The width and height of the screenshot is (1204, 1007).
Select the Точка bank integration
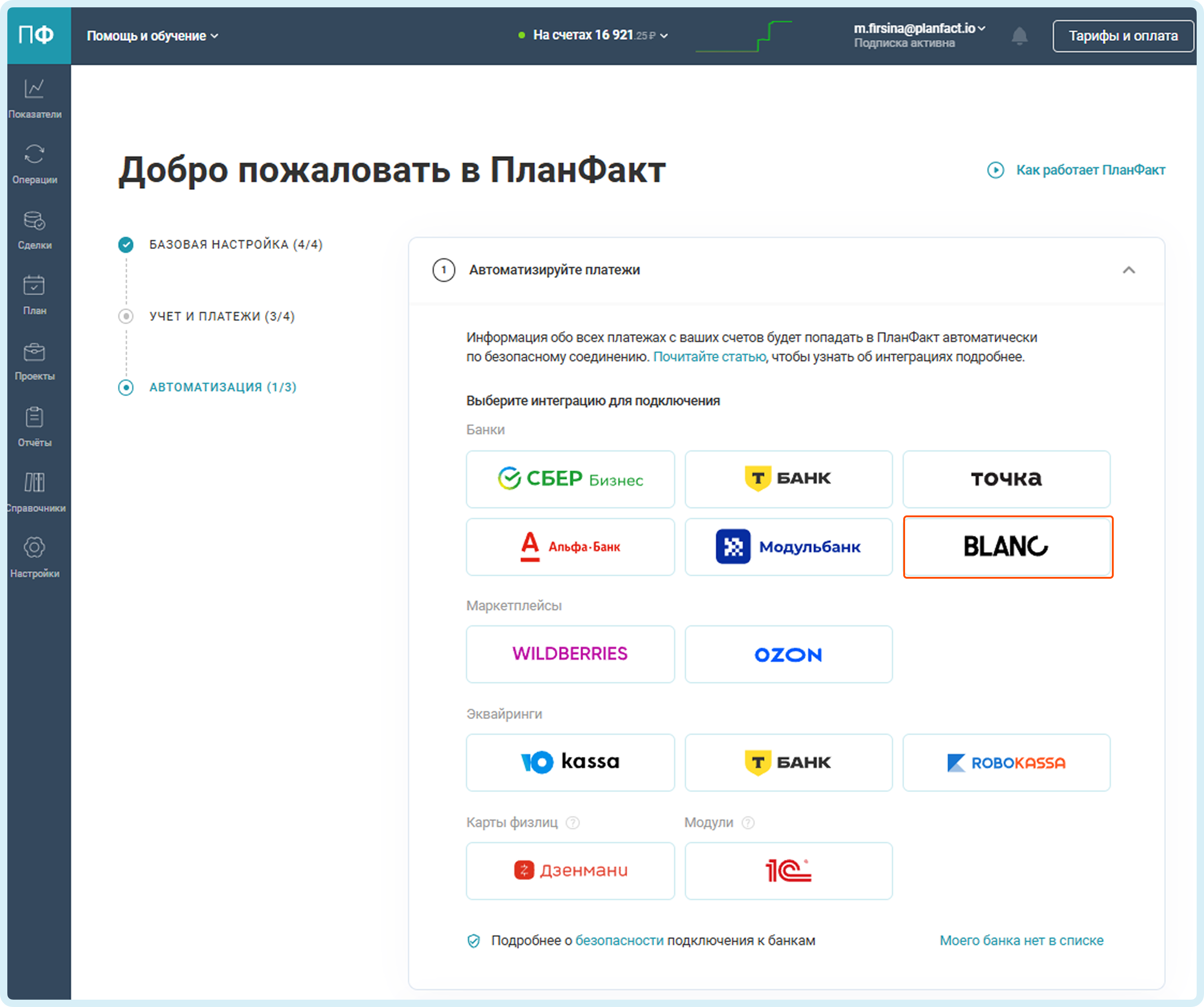click(x=1007, y=479)
